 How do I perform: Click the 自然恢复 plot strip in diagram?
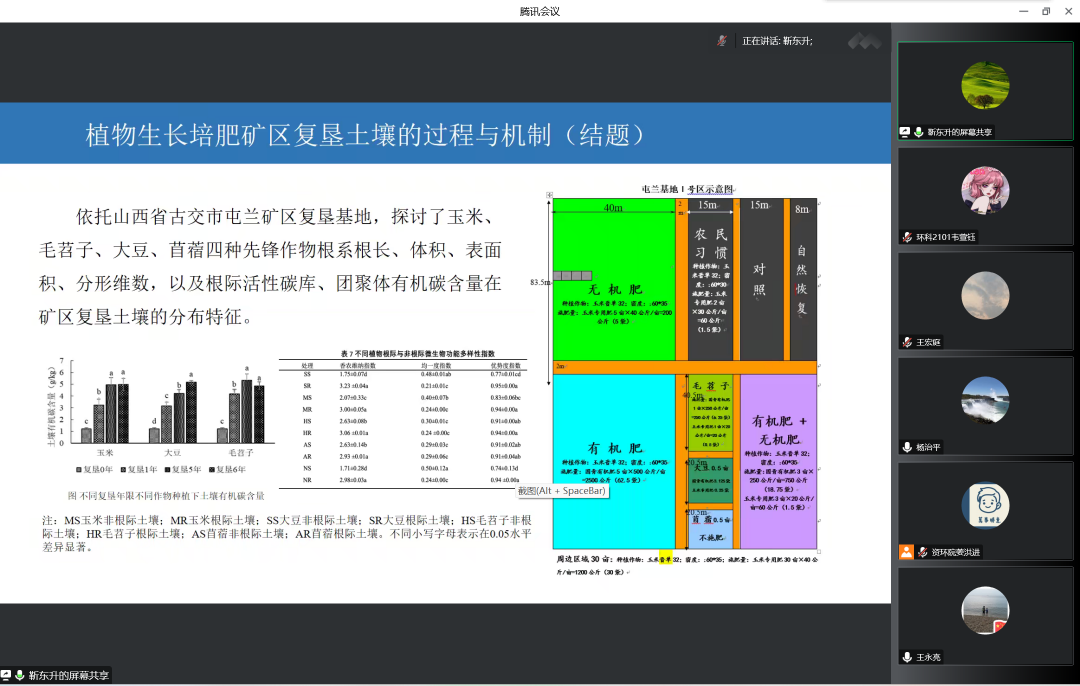tap(803, 279)
